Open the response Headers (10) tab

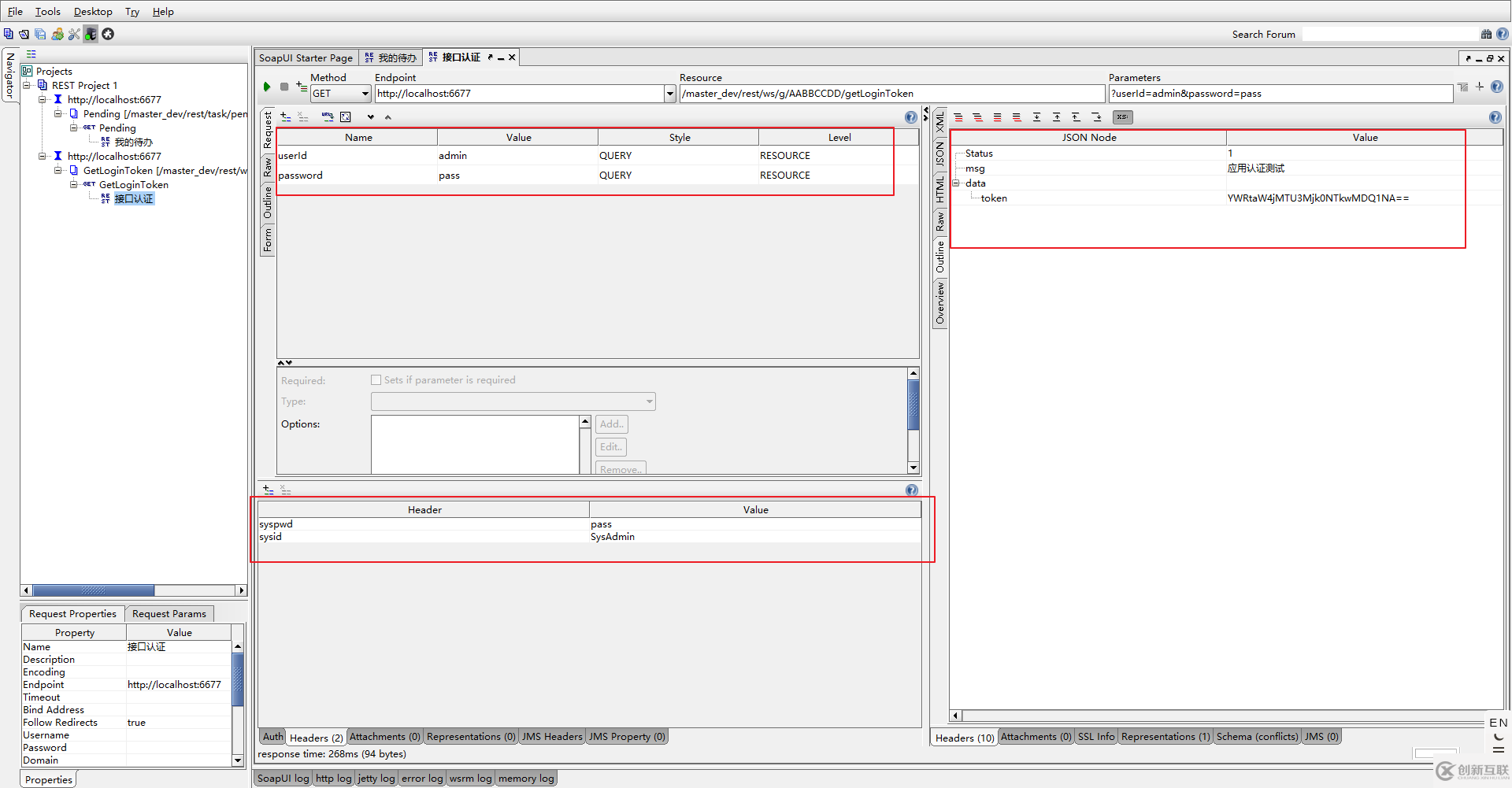(965, 738)
